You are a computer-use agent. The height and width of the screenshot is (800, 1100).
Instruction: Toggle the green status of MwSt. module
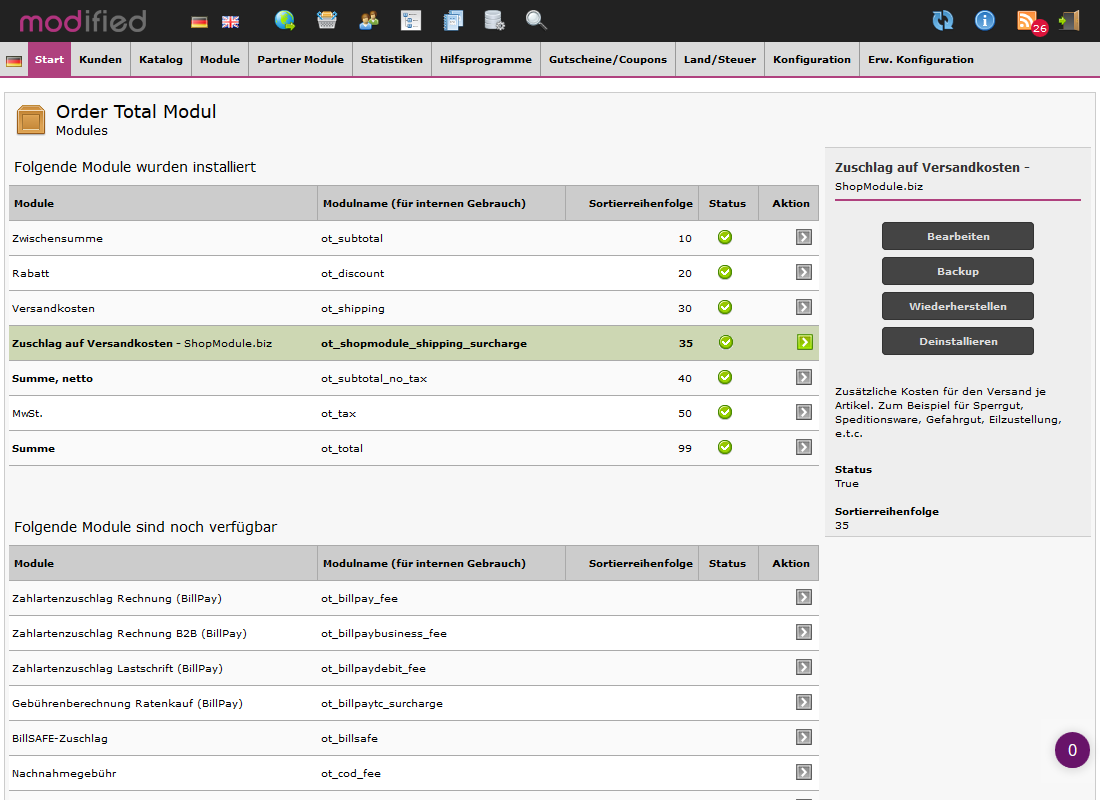coord(725,412)
